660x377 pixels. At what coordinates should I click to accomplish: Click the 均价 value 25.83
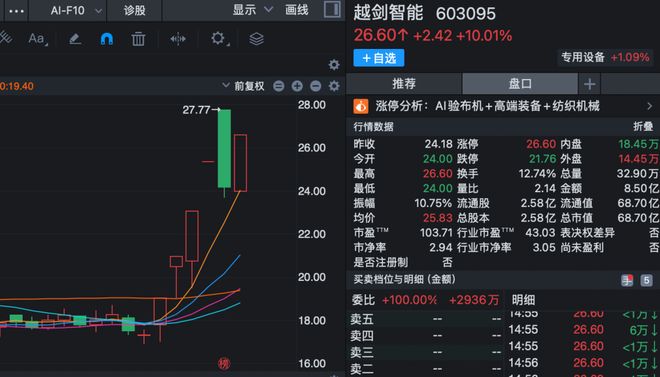pyautogui.click(x=438, y=218)
